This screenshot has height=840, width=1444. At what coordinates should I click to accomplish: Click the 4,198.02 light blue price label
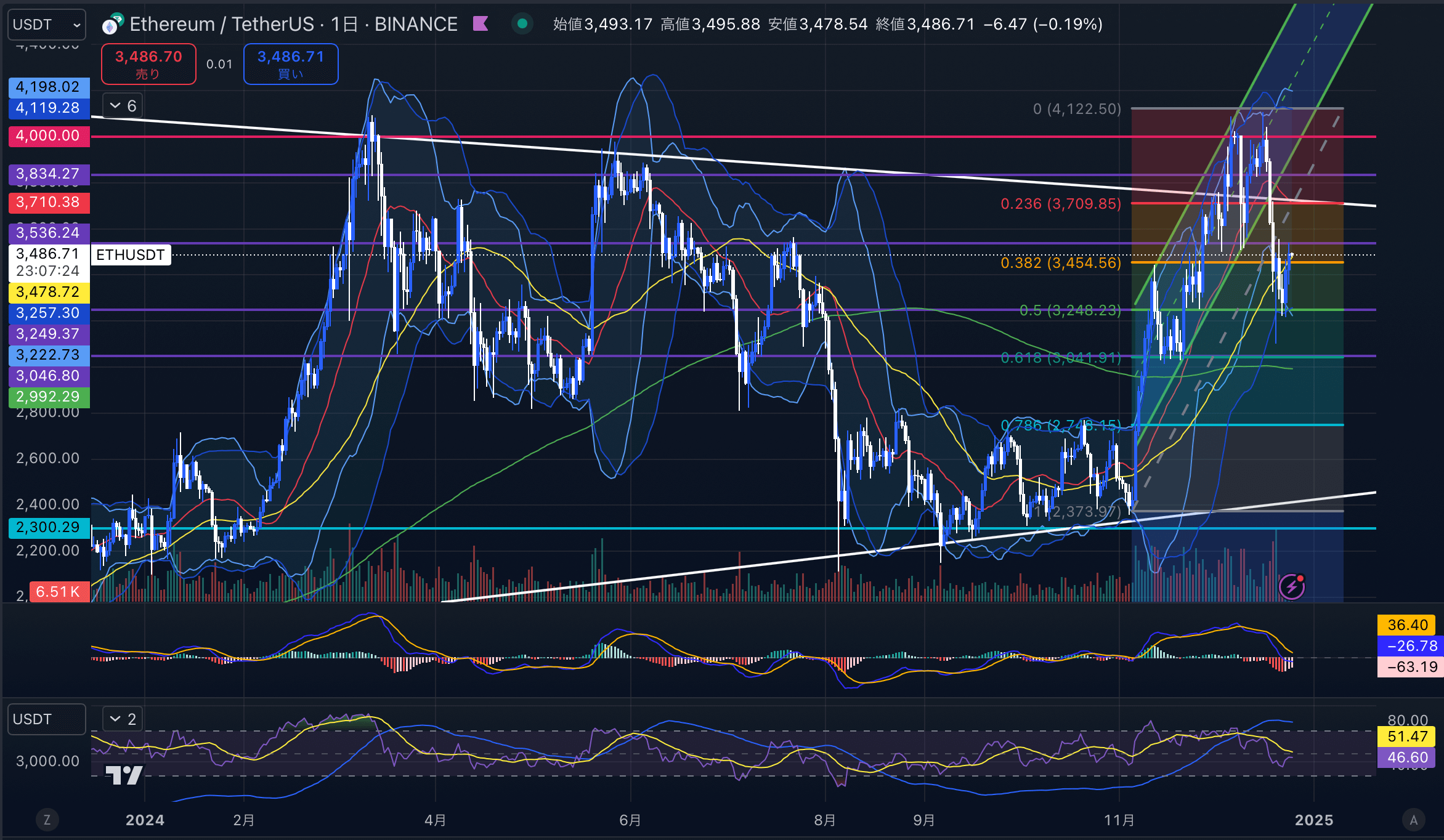click(x=49, y=87)
